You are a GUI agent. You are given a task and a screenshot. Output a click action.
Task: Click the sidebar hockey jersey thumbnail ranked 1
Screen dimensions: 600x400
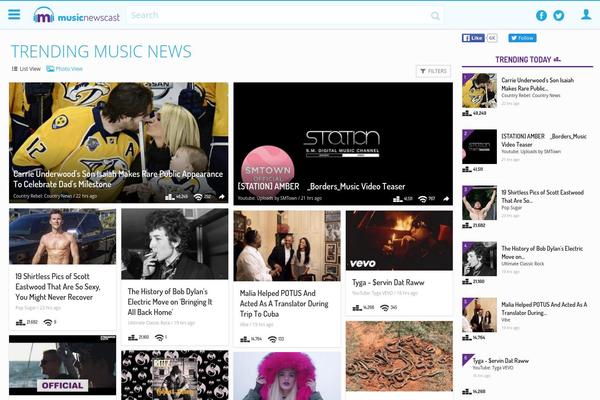[x=479, y=91]
